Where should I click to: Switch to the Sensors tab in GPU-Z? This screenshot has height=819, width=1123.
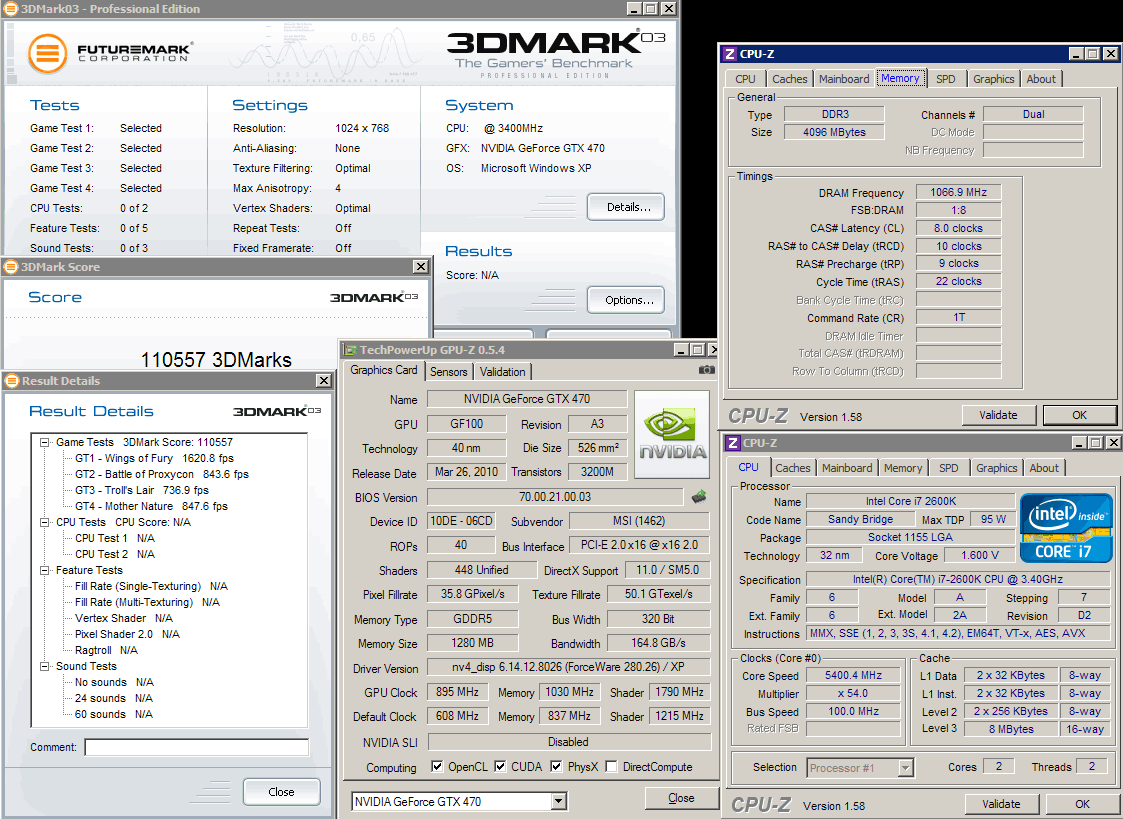[448, 372]
